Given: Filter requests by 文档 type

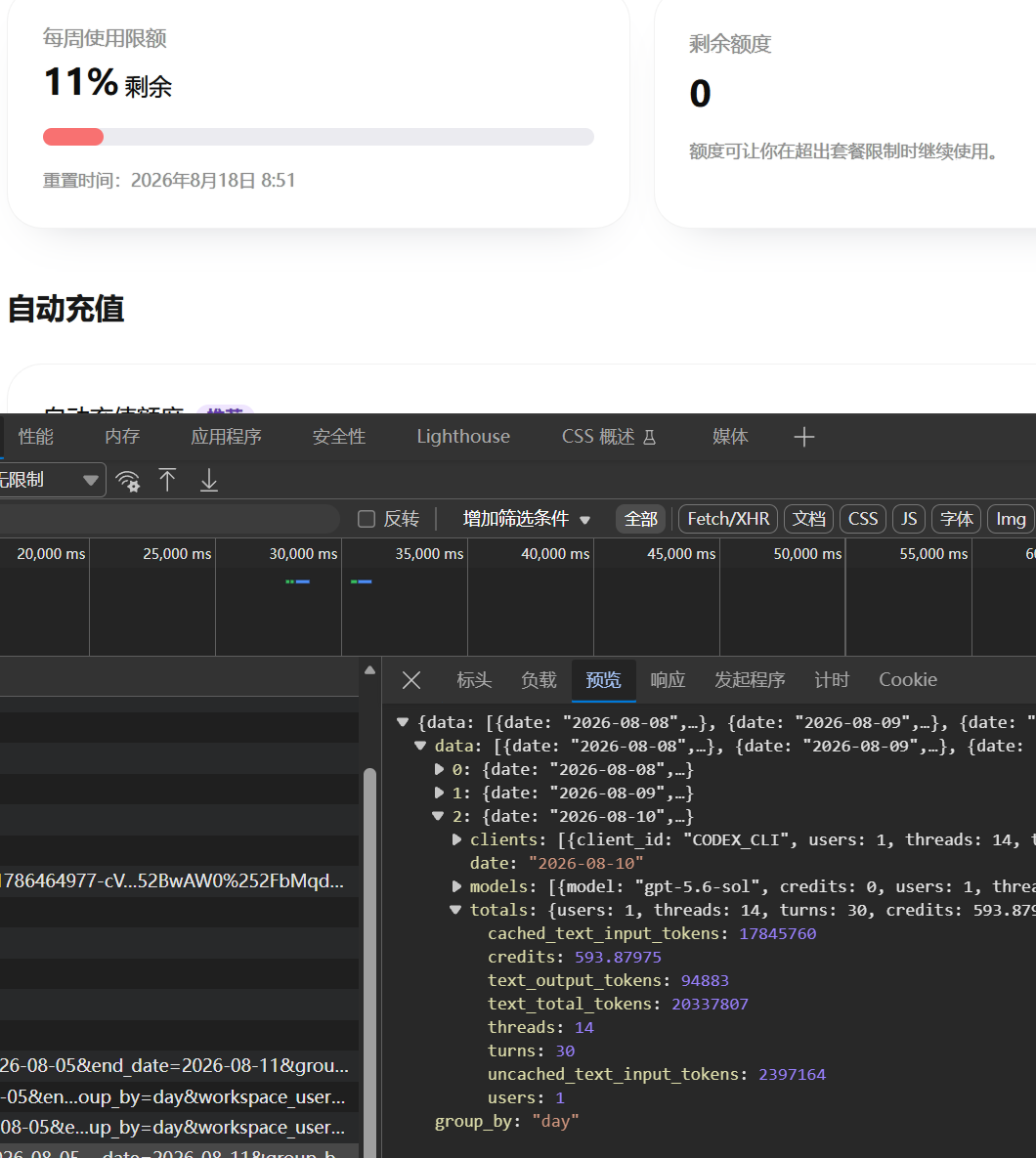Looking at the screenshot, I should [808, 519].
